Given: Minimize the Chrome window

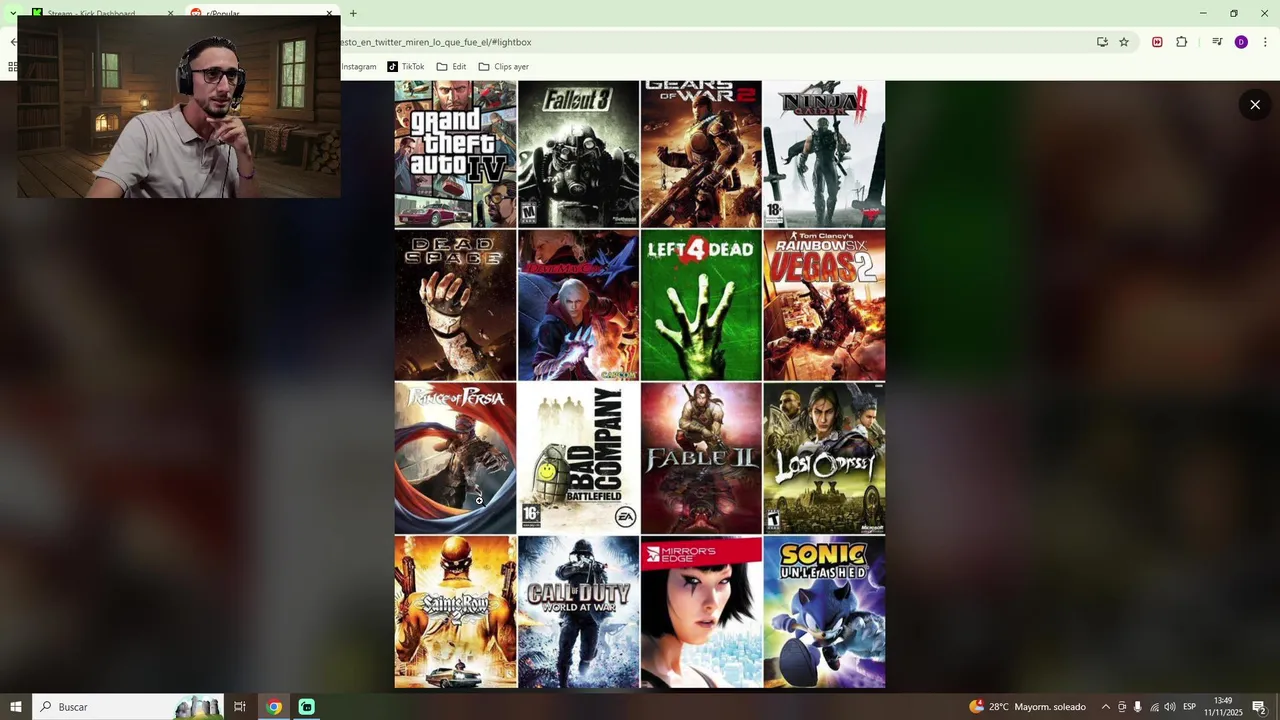Looking at the screenshot, I should (1203, 13).
